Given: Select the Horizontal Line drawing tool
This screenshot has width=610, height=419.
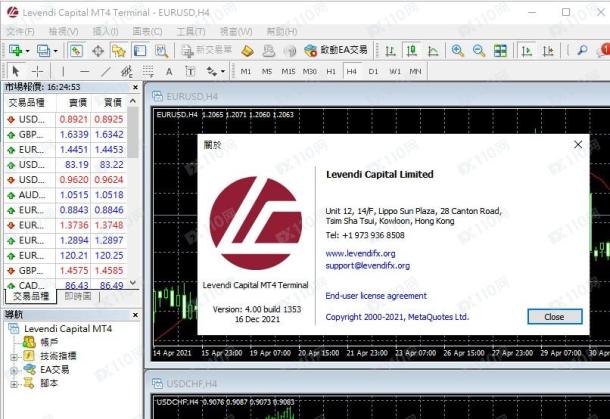Looking at the screenshot, I should click(x=84, y=71).
